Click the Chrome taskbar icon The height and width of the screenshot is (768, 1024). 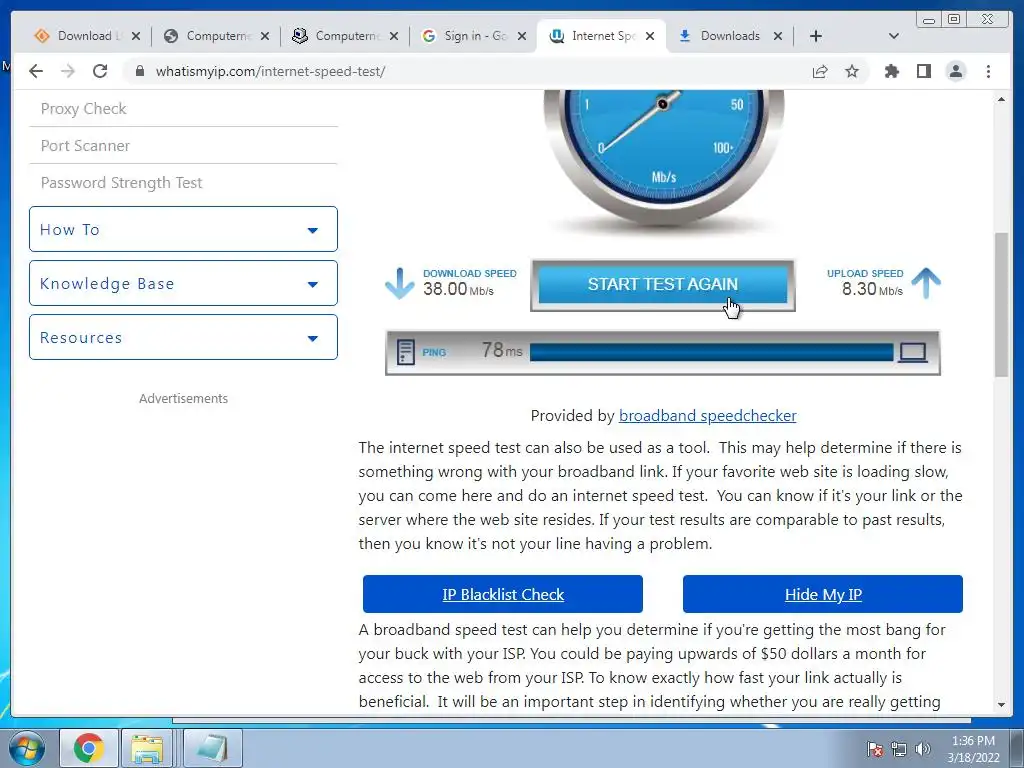coord(89,748)
